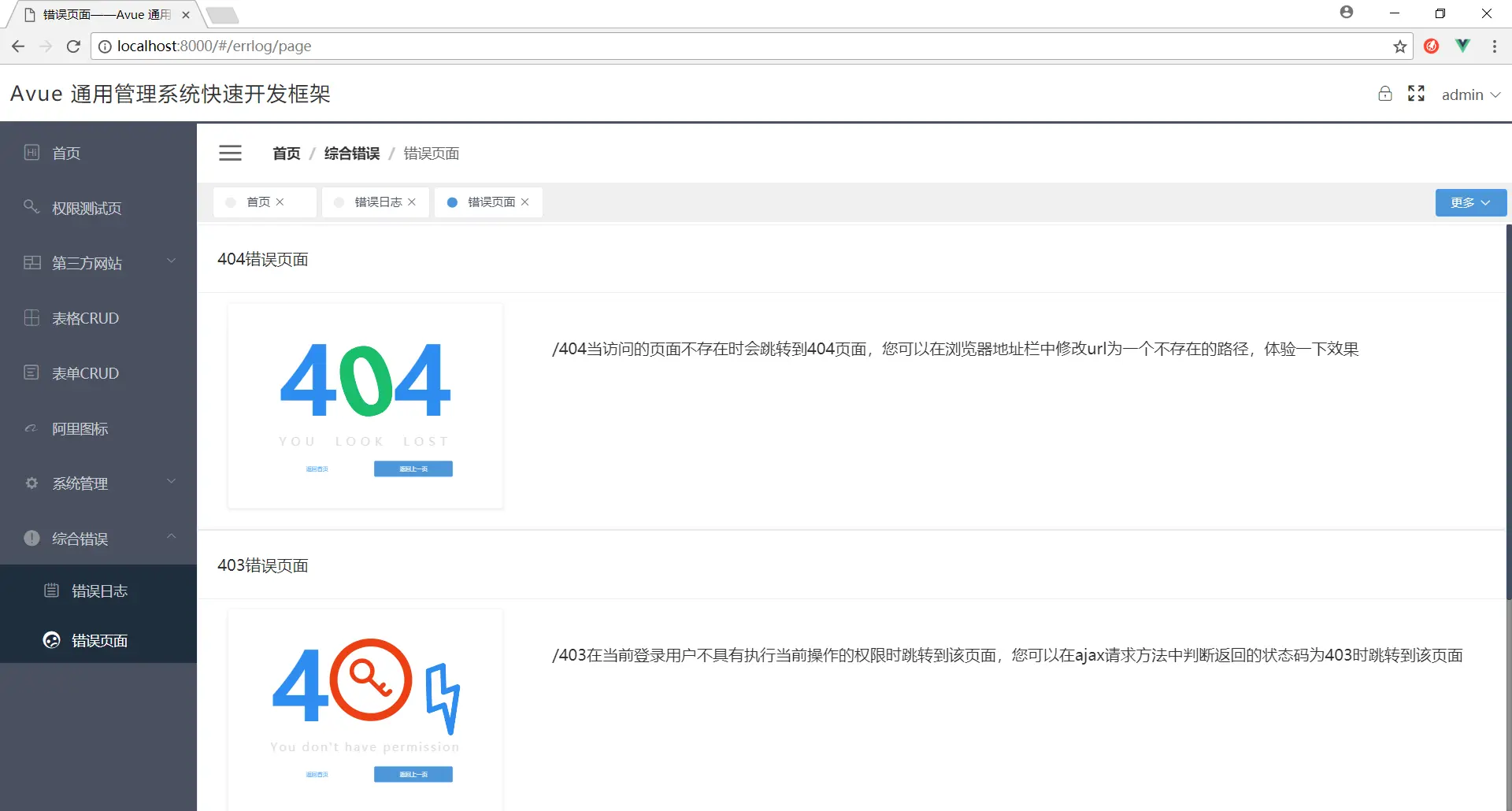Viewport: 1512px width, 811px height.
Task: Close the 错误页面 browser tab
Action: coord(186,14)
